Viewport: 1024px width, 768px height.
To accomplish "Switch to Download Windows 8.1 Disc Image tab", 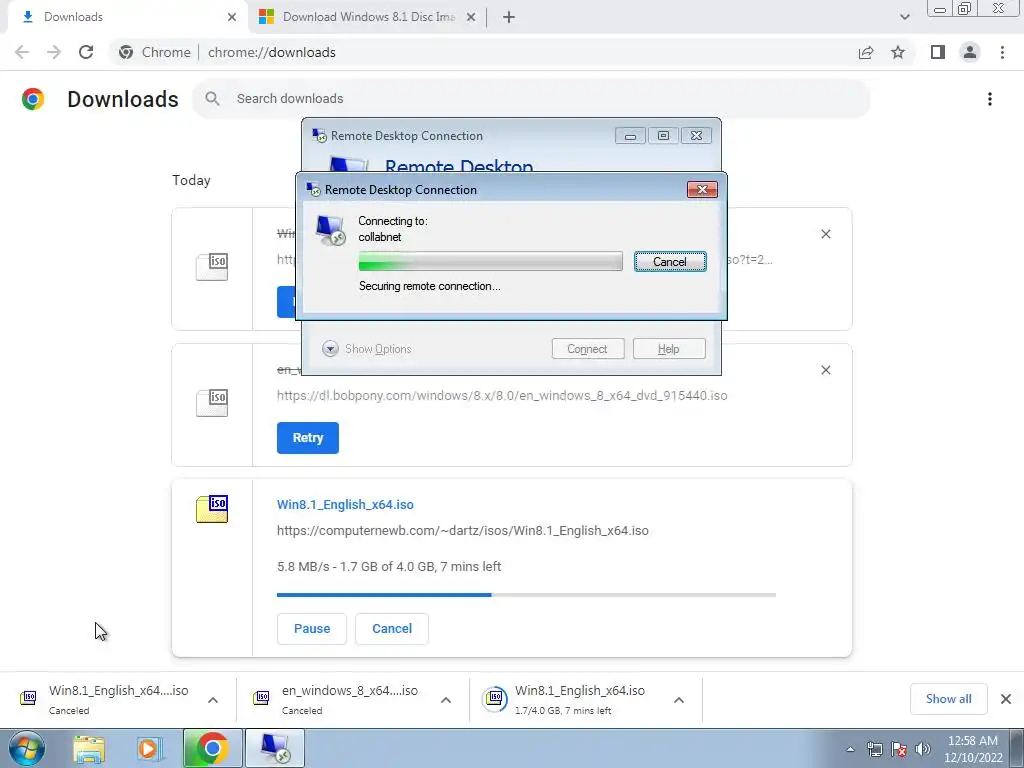I will (x=369, y=17).
